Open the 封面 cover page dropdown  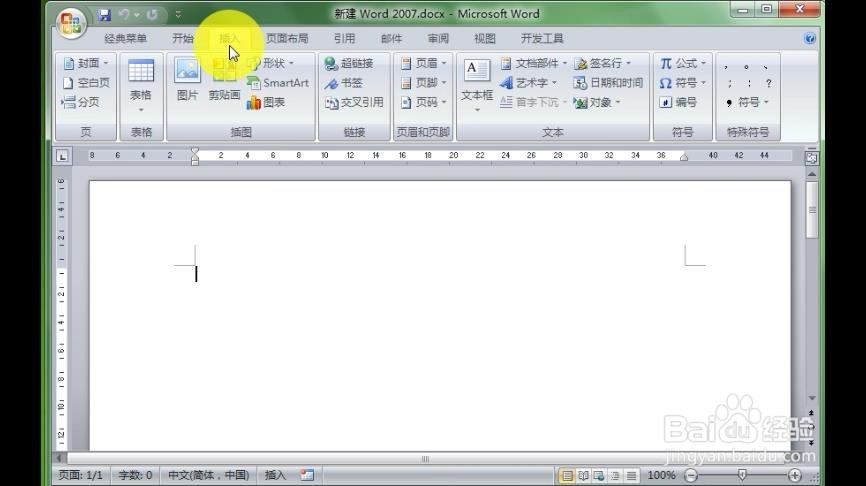point(86,64)
